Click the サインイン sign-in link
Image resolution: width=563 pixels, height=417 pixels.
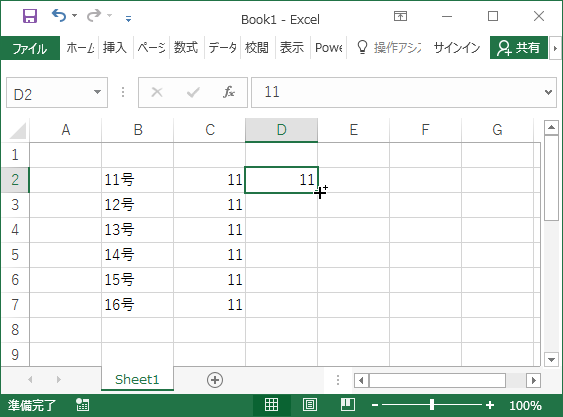point(457,47)
